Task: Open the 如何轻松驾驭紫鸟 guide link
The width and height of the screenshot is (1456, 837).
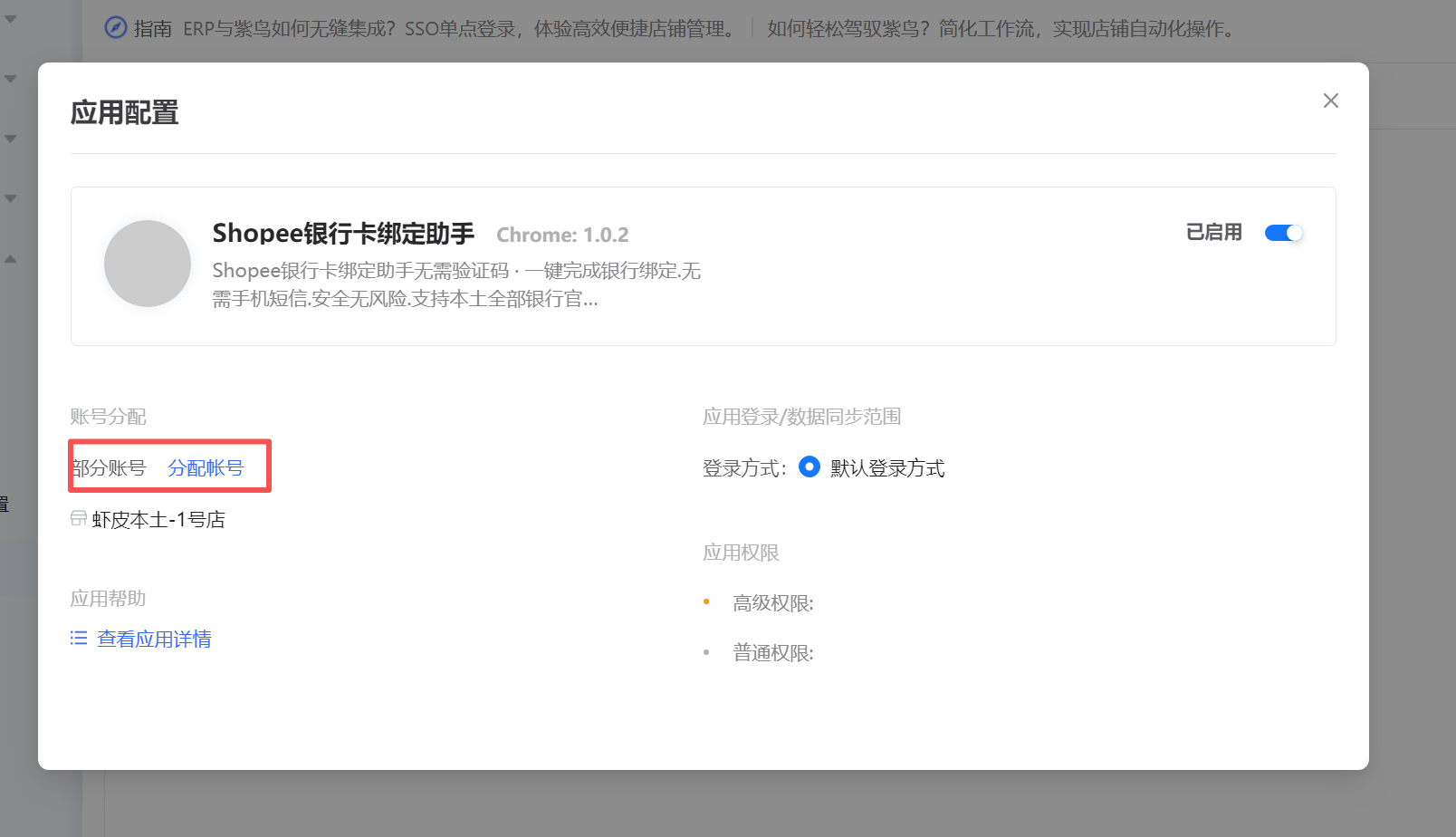Action: tap(1001, 29)
